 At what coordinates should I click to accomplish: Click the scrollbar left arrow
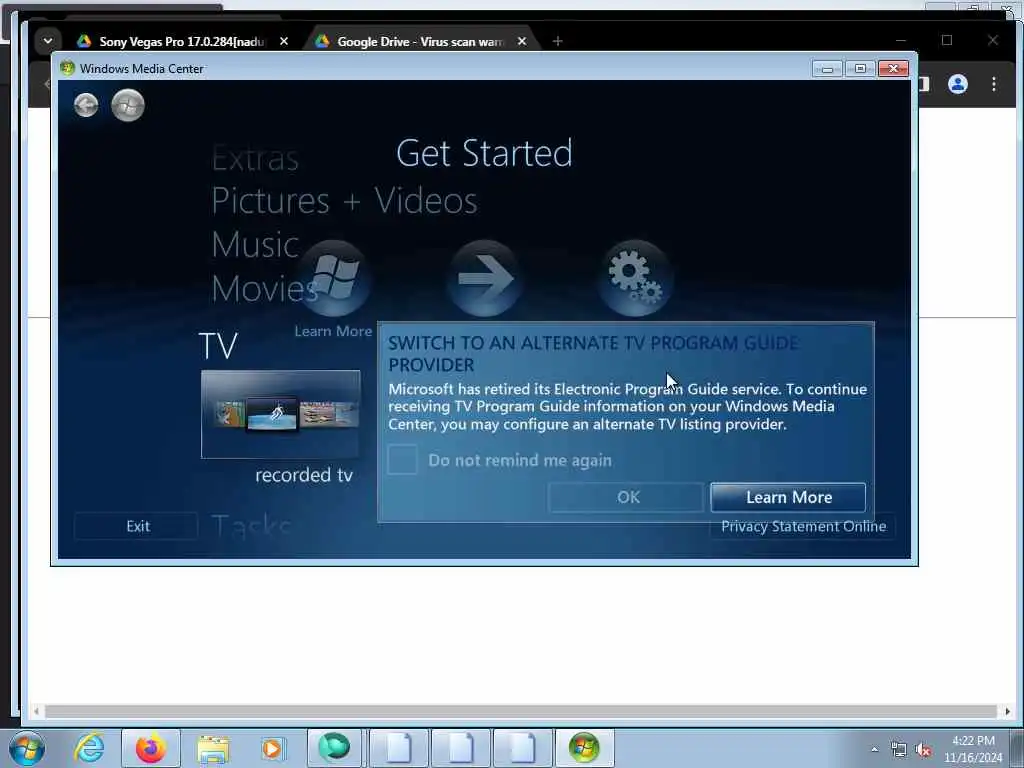37,711
